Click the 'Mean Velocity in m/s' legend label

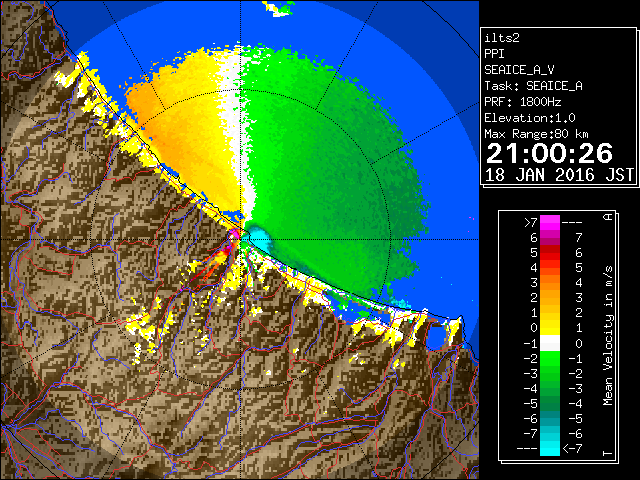[608, 336]
